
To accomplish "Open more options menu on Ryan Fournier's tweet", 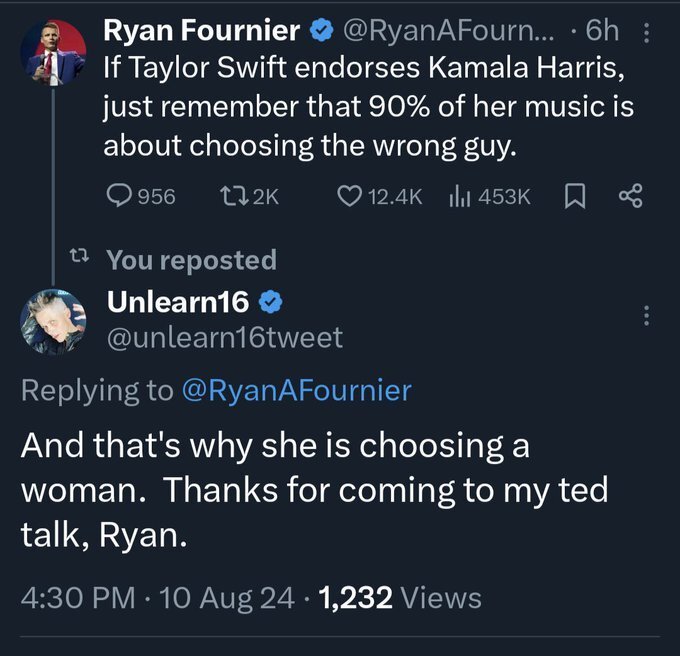I will (648, 33).
